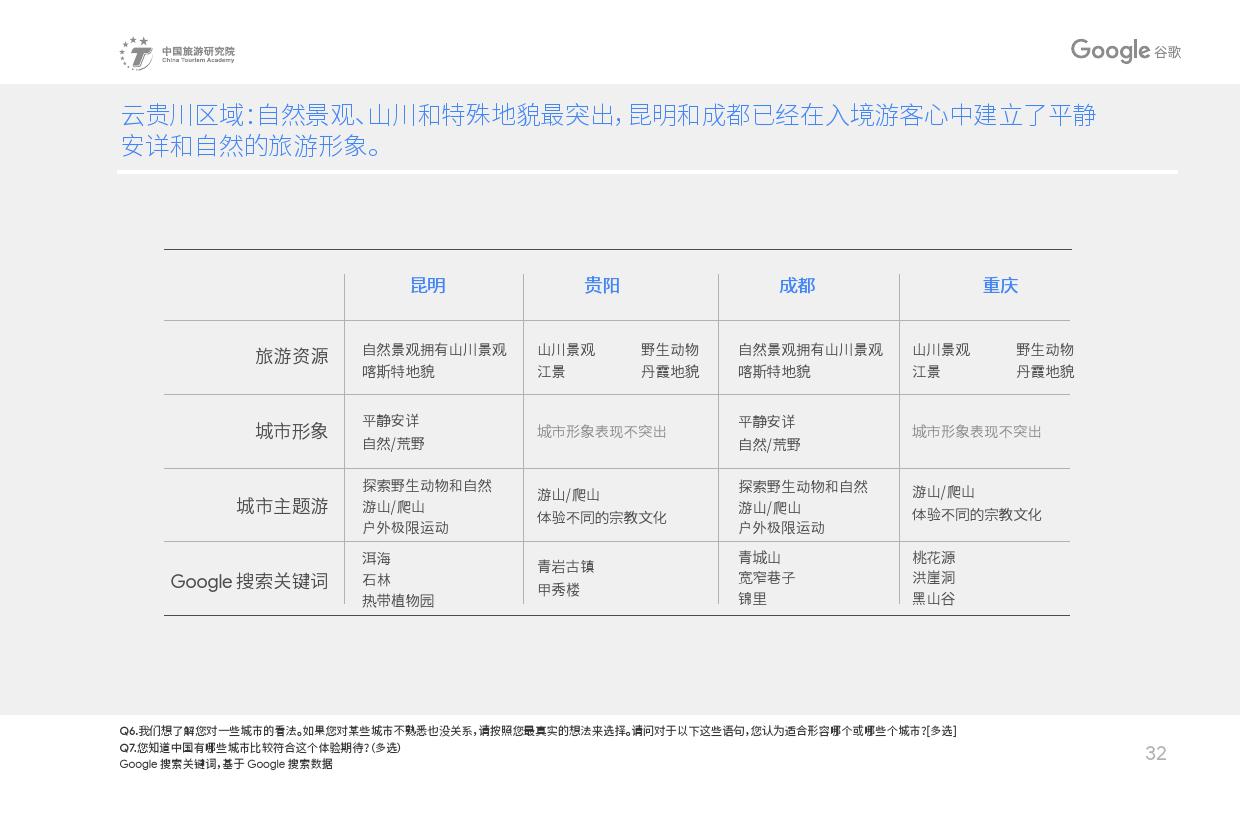1240x827 pixels.
Task: Click the 重庆 column header
Action: click(x=1000, y=286)
